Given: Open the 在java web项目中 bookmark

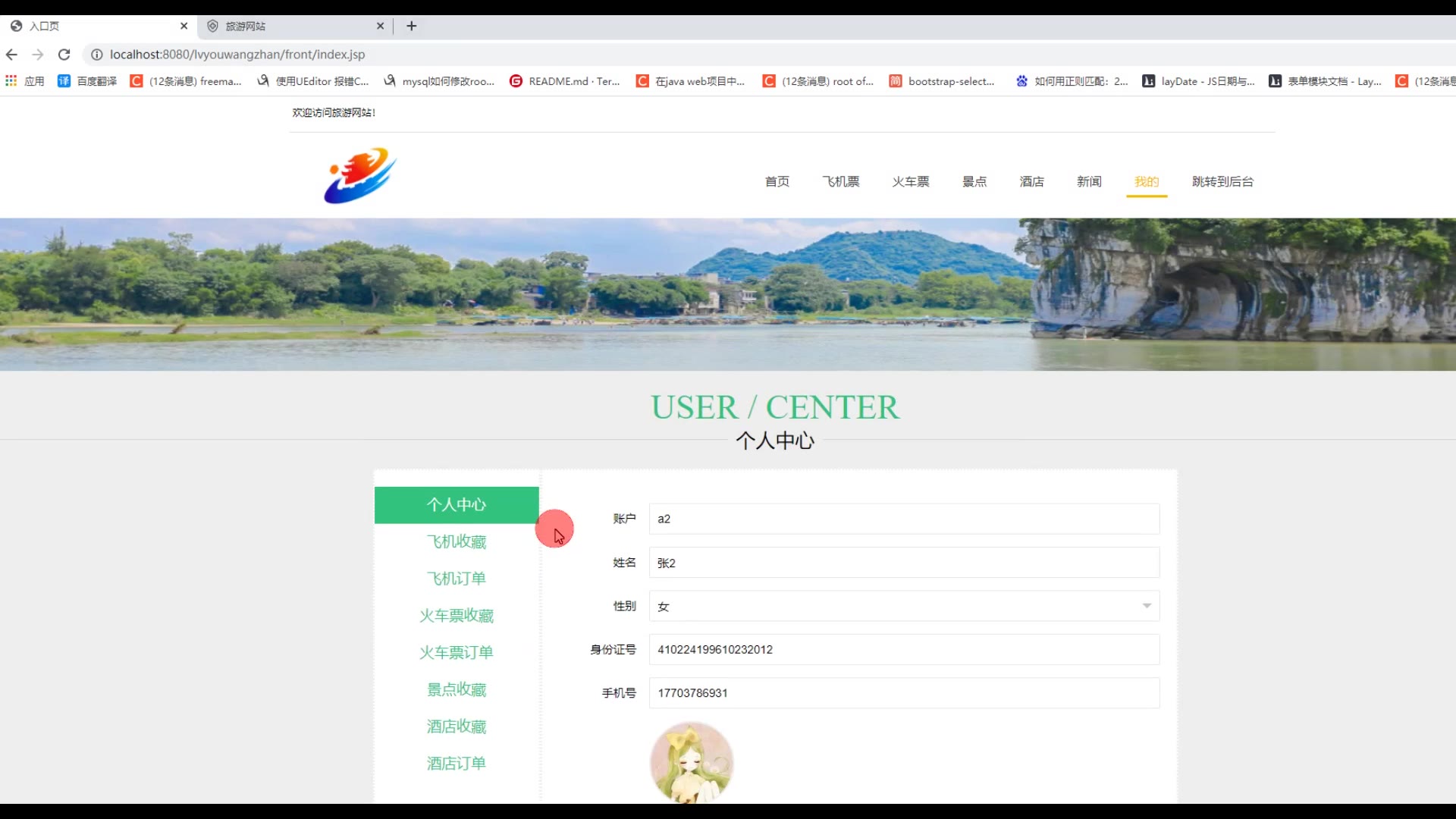Looking at the screenshot, I should coord(691,81).
